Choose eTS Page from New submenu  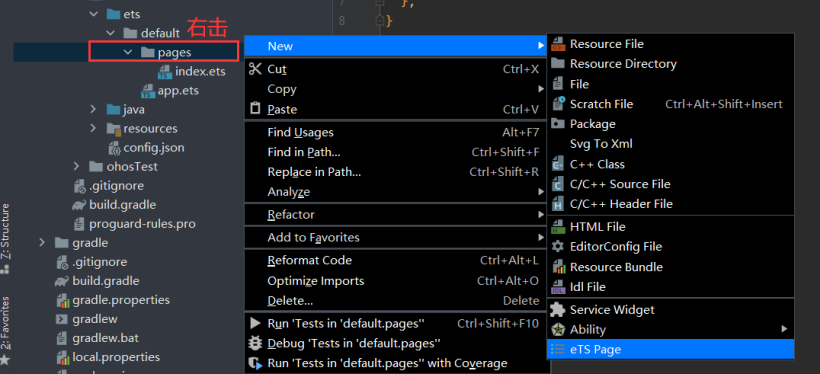(670, 349)
